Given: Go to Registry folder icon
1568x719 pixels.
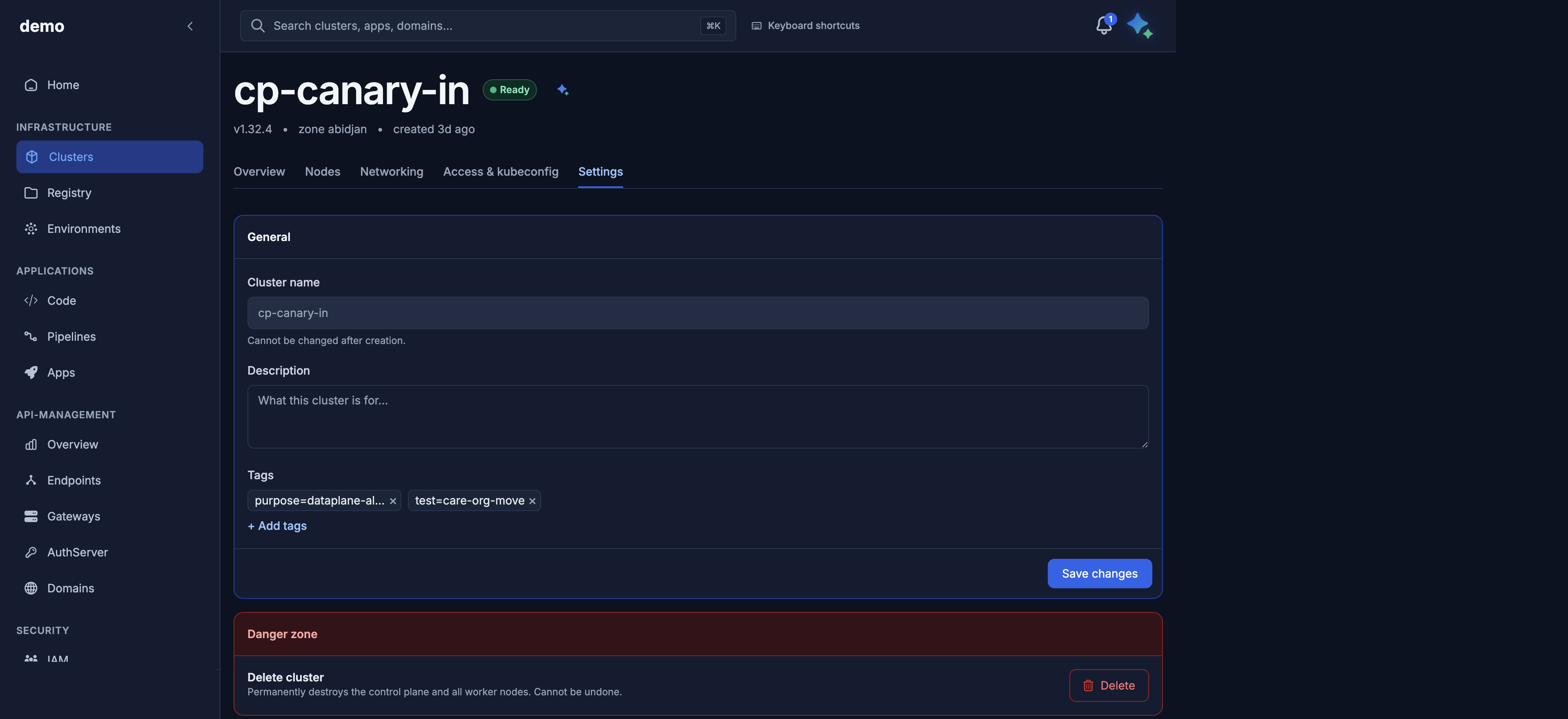Looking at the screenshot, I should pos(31,193).
